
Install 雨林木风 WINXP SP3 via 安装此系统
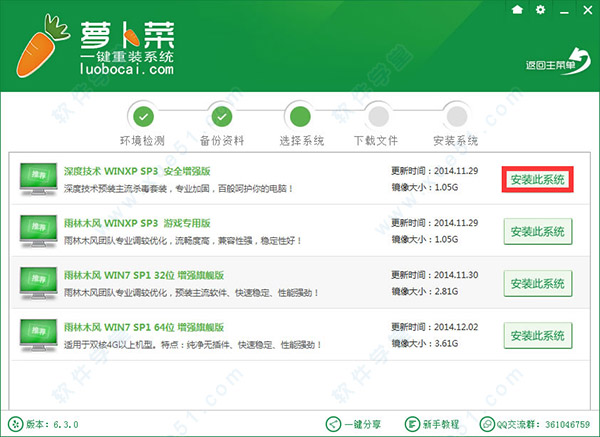[x=538, y=231]
